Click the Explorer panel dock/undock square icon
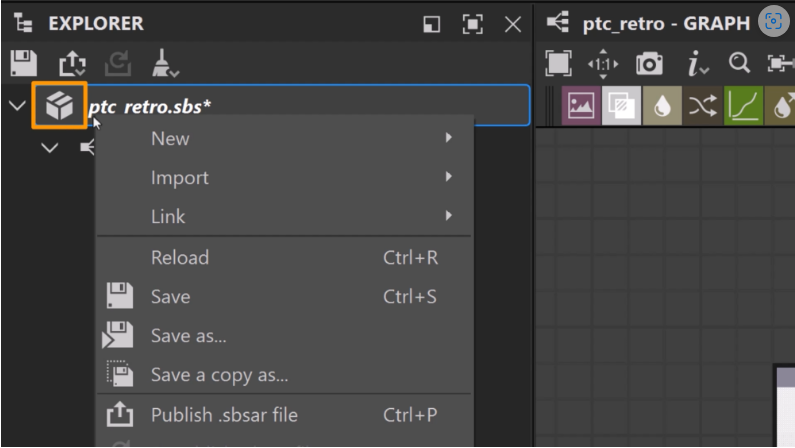The image size is (795, 448). tap(431, 24)
